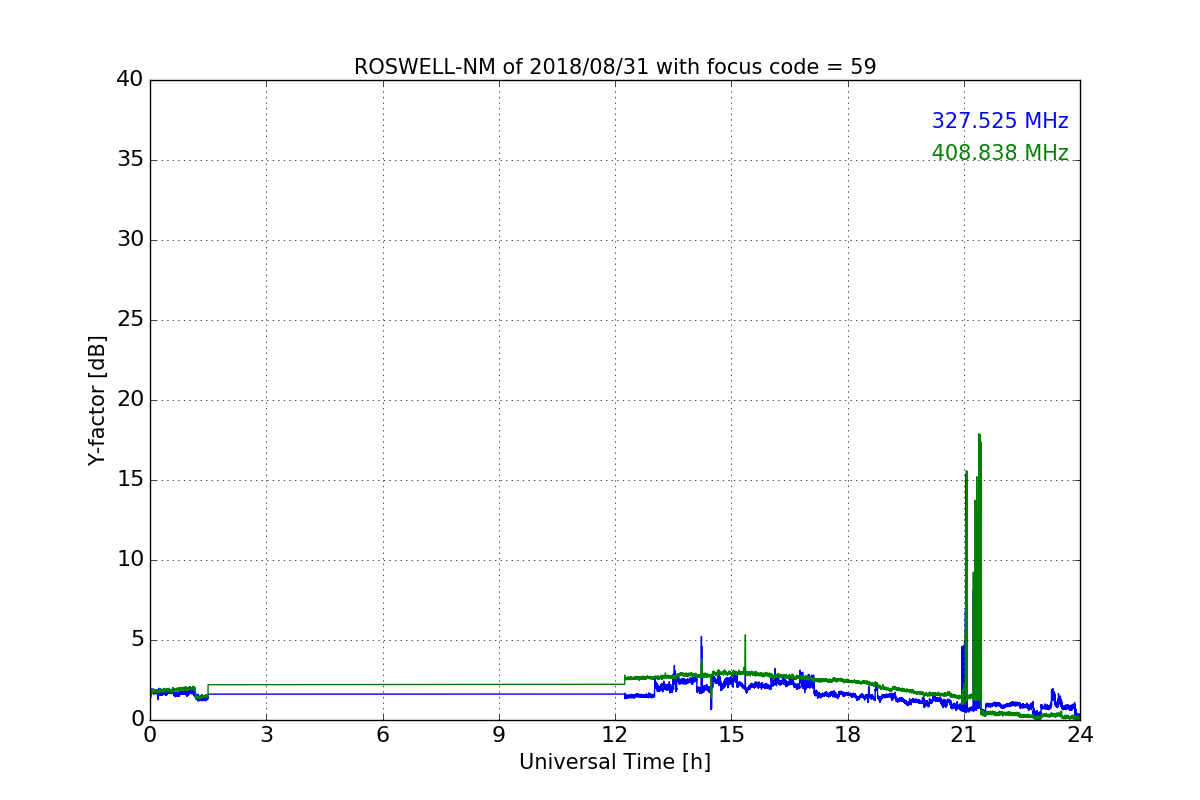
Task: Click the y-axis tick label 35
Action: pos(130,160)
